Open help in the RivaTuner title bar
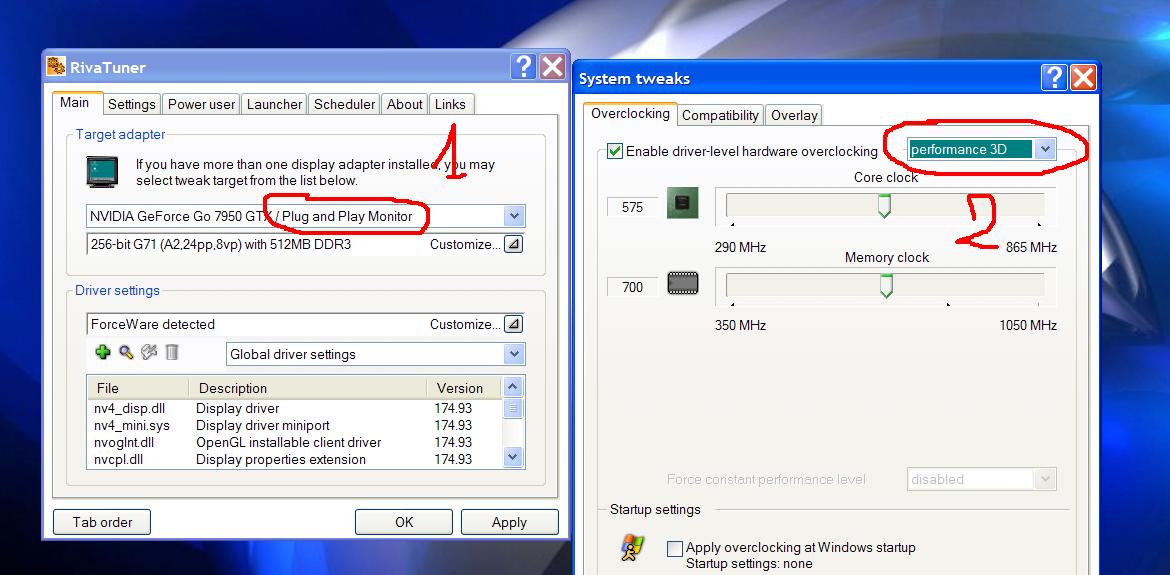Image resolution: width=1170 pixels, height=575 pixels. click(524, 66)
